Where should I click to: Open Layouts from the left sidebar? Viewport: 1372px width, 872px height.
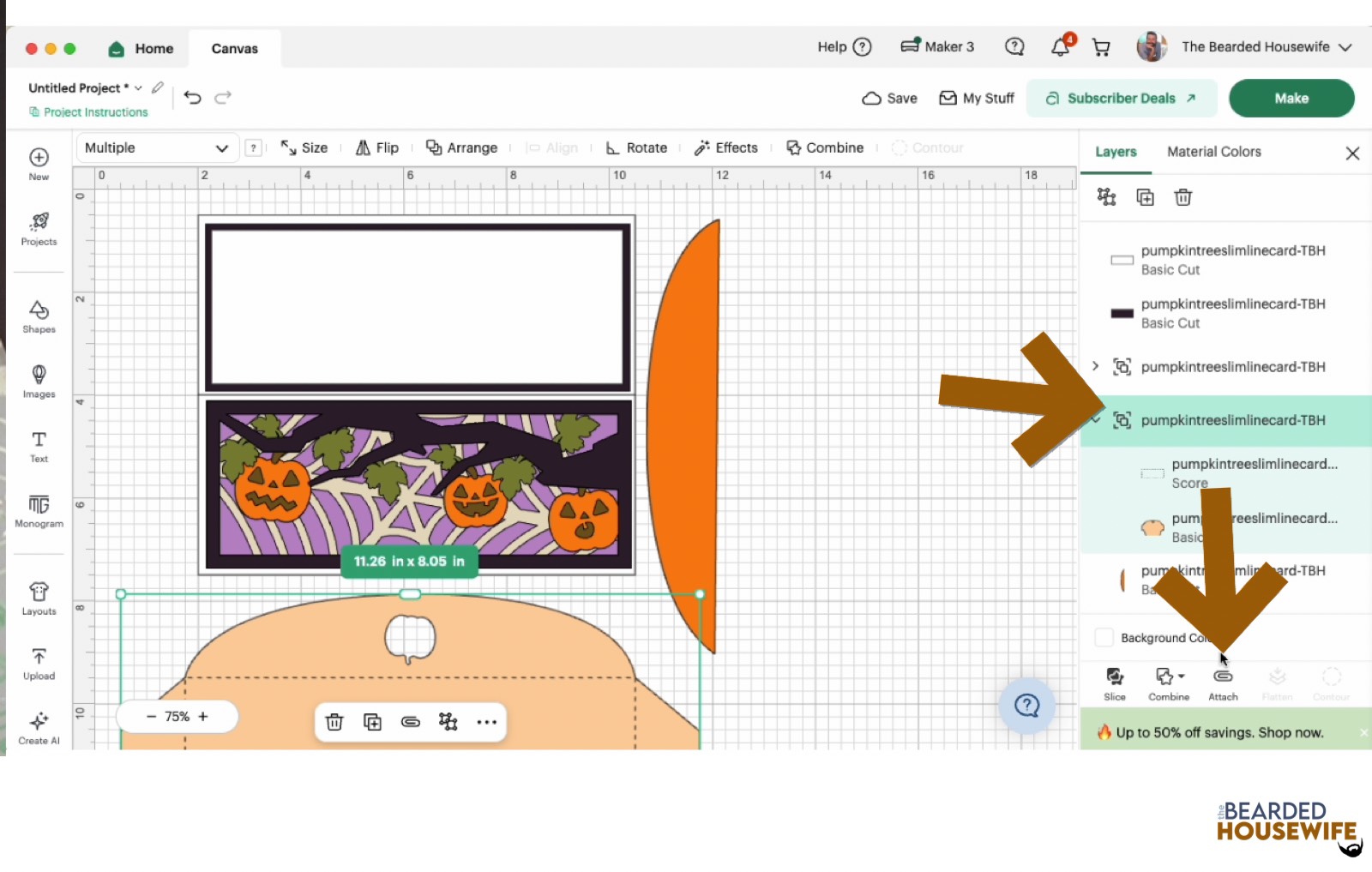click(39, 598)
